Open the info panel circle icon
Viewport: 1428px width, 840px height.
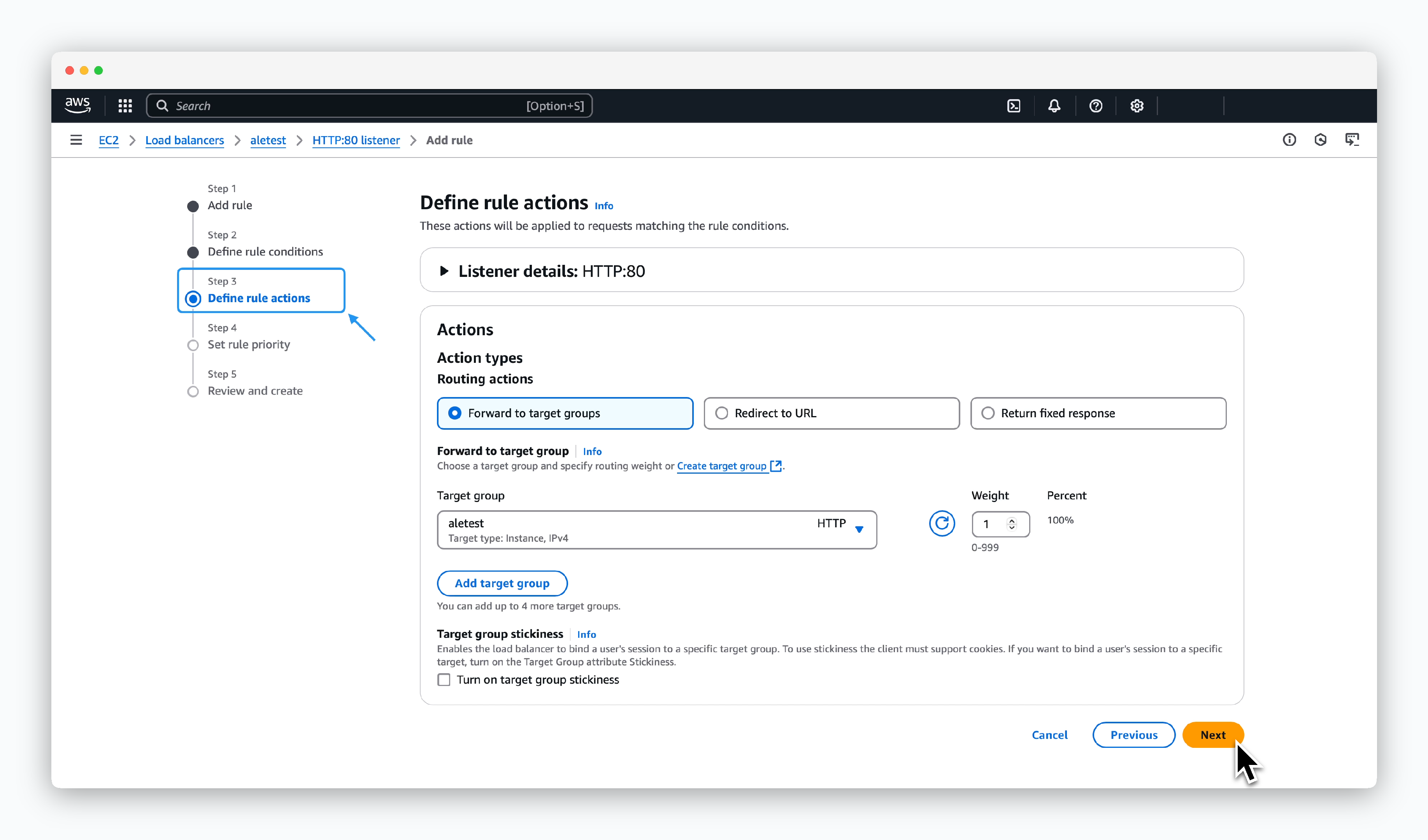[x=1289, y=140]
